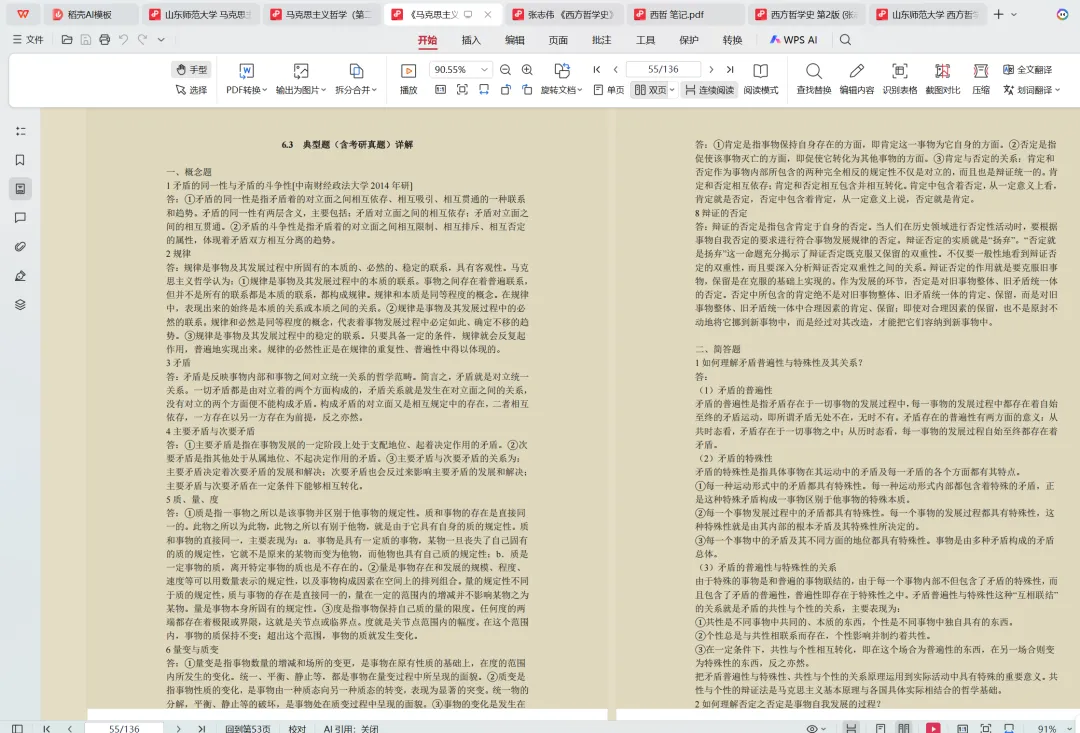1080x733 pixels.
Task: Click AI引用: 关闭 in status bar
Action: pyautogui.click(x=351, y=728)
